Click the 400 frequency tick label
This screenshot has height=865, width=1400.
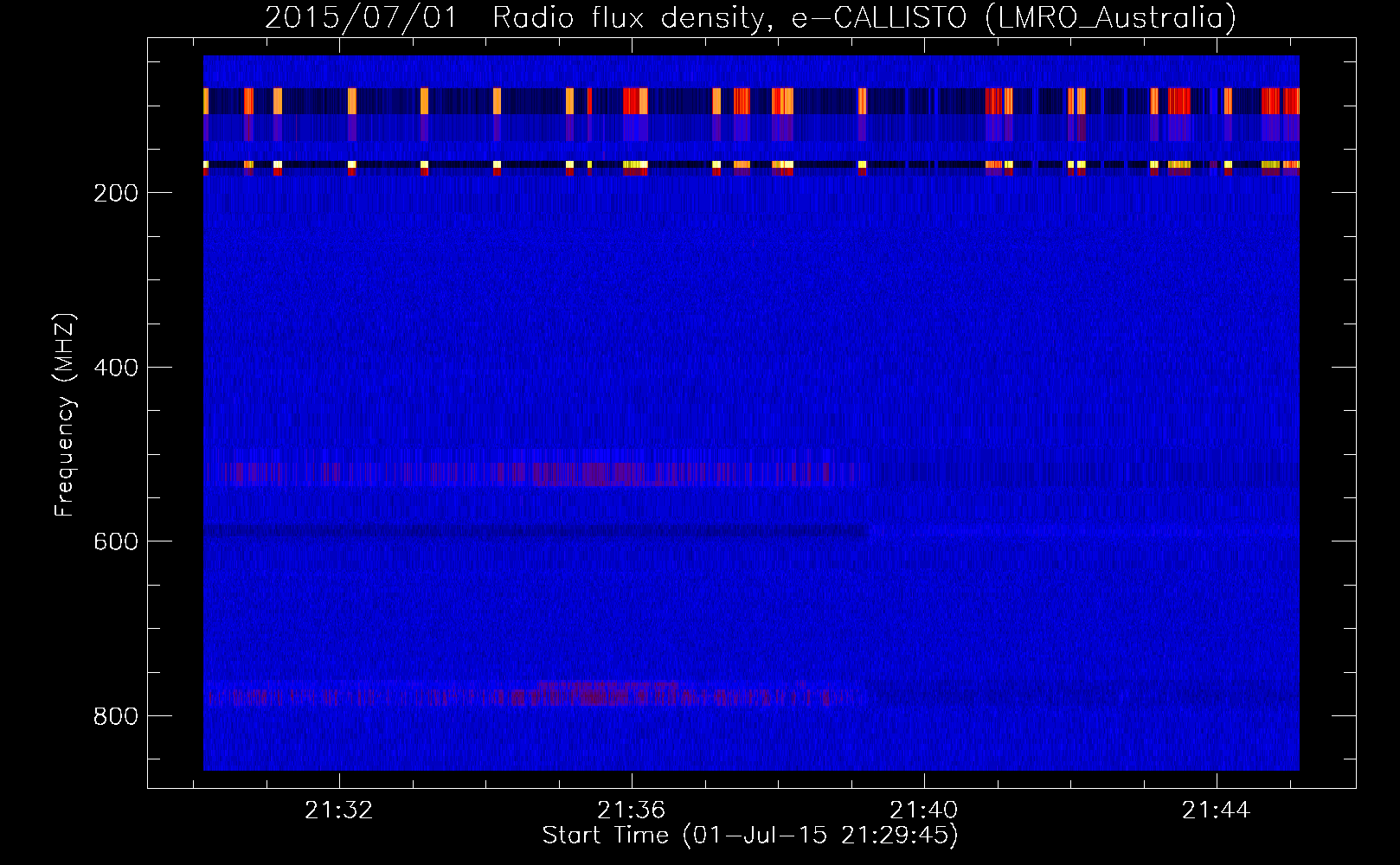click(x=115, y=368)
